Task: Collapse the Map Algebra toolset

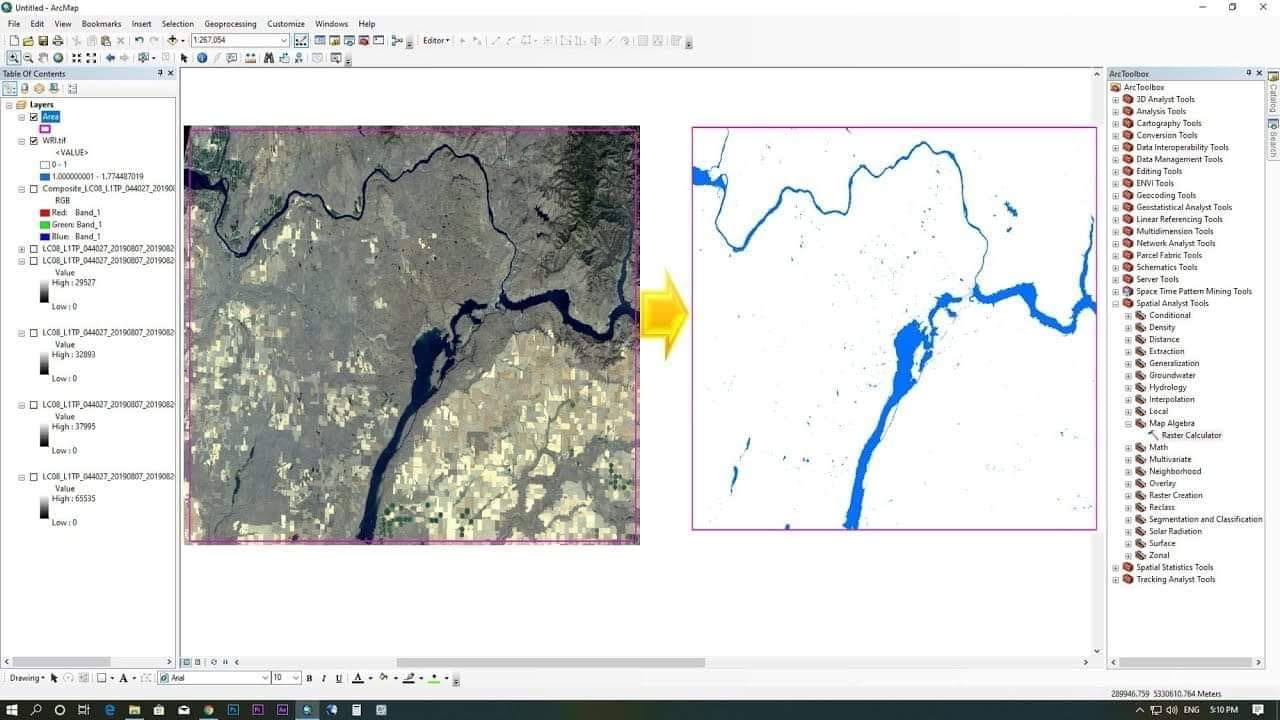Action: point(1129,423)
